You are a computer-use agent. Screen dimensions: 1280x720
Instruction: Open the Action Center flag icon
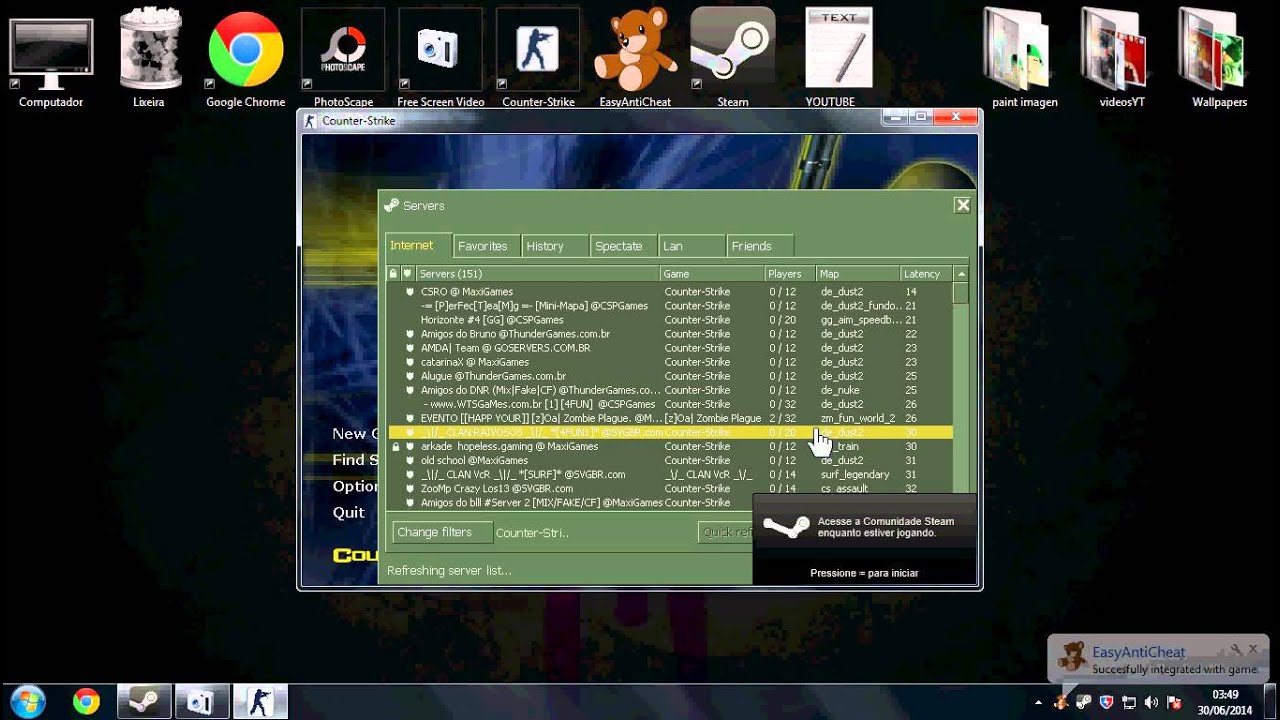(1175, 703)
